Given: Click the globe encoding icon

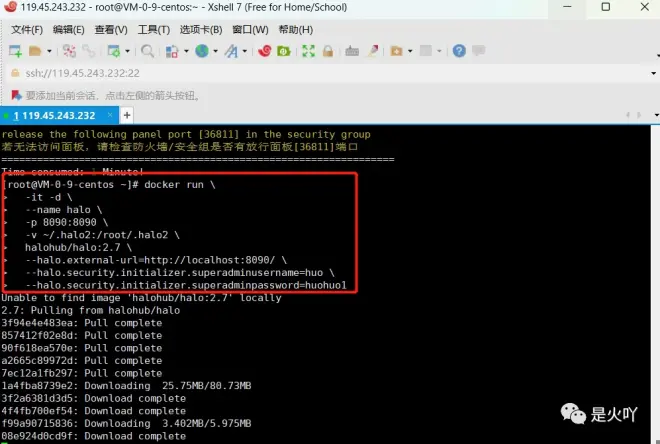Looking at the screenshot, I should point(202,51).
